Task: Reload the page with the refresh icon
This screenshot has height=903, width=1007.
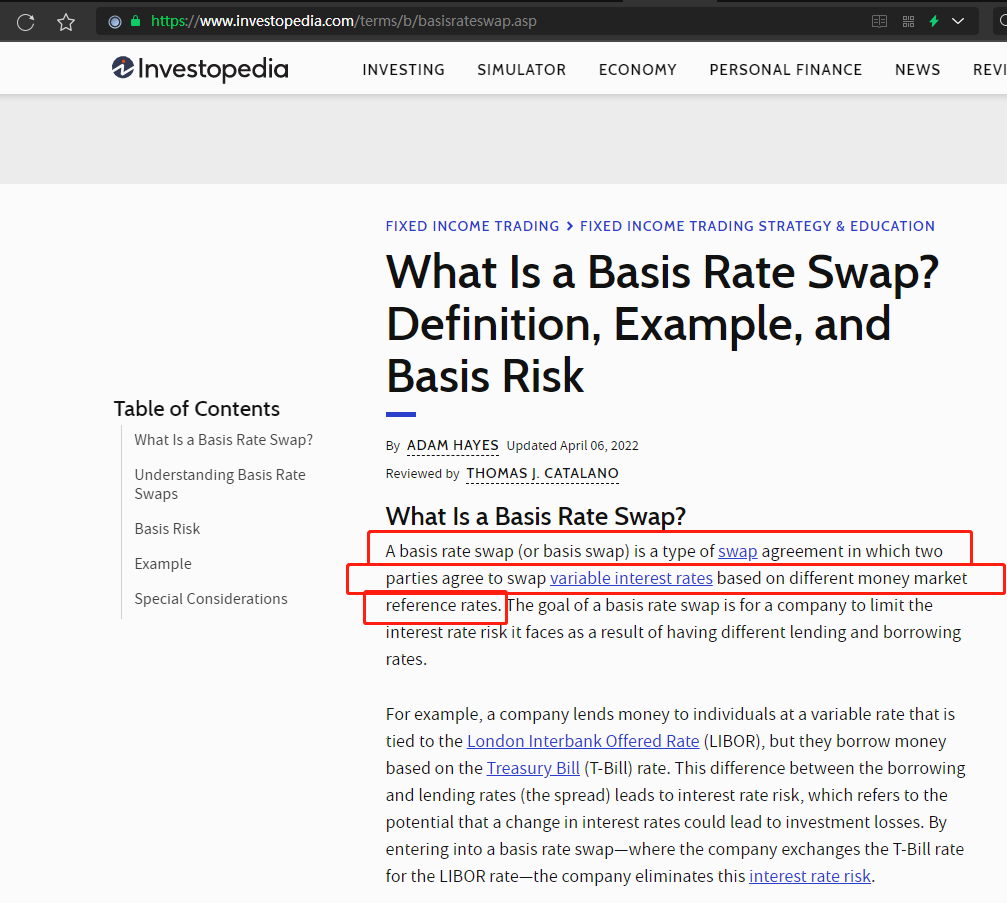Action: tap(26, 22)
